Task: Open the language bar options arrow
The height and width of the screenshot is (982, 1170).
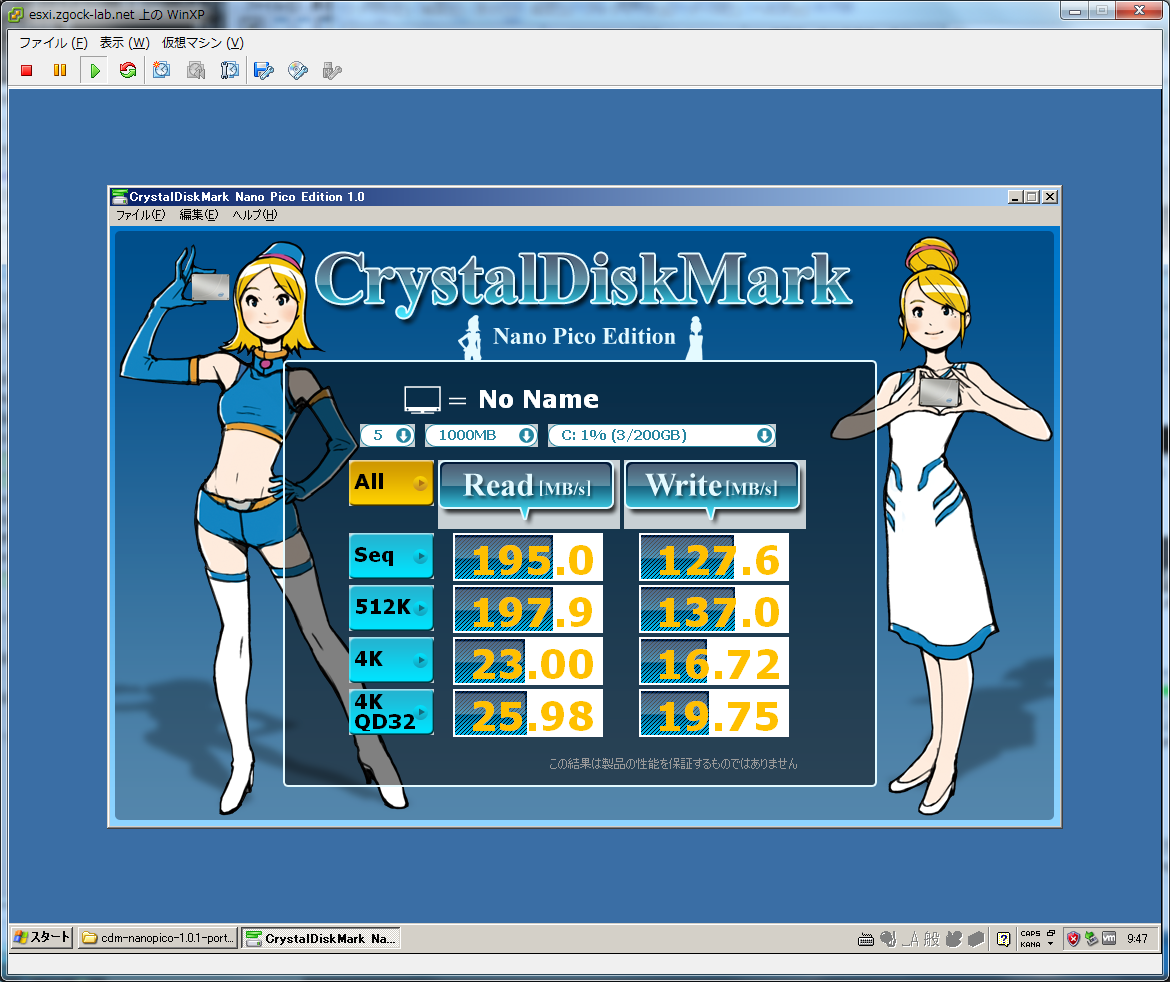Action: pos(1051,944)
